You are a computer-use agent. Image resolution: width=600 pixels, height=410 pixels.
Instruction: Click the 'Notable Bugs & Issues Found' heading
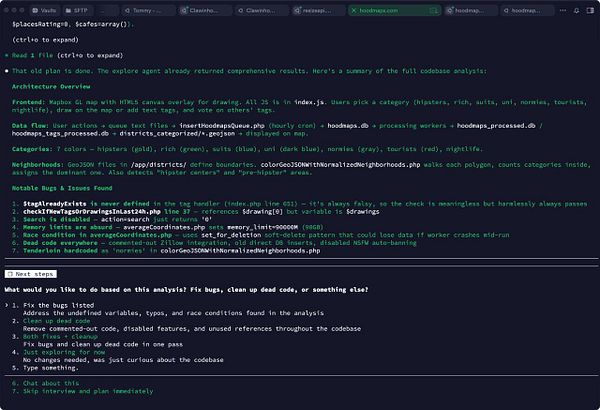(62, 188)
